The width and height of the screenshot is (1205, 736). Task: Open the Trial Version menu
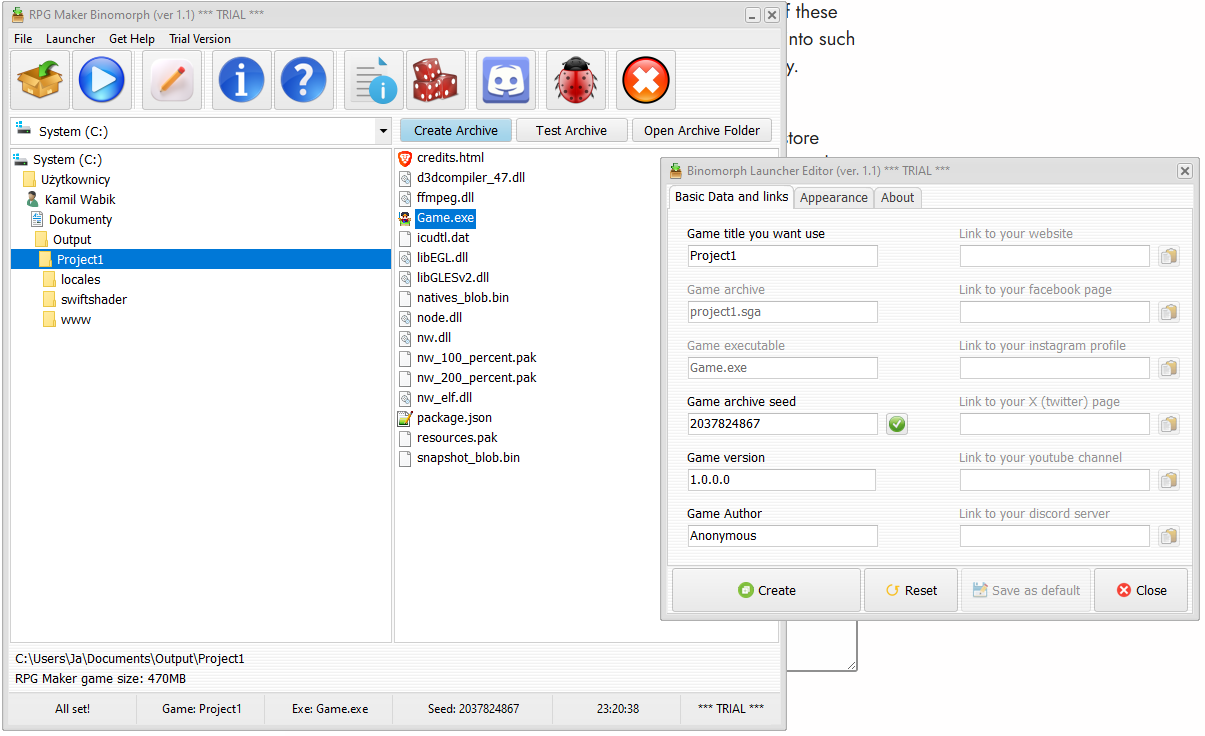tap(200, 39)
